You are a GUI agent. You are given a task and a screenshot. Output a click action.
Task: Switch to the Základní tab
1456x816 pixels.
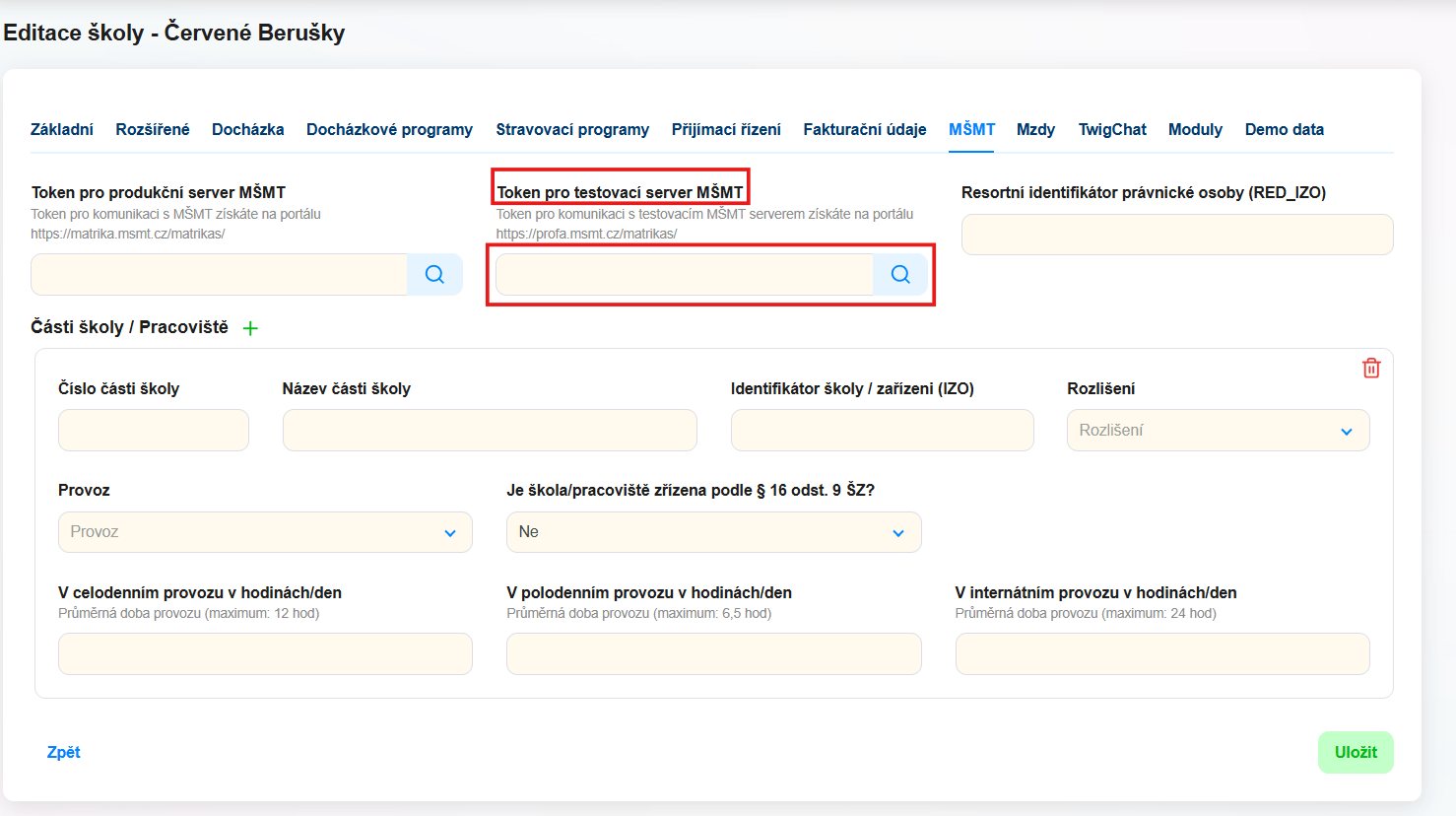(62, 130)
